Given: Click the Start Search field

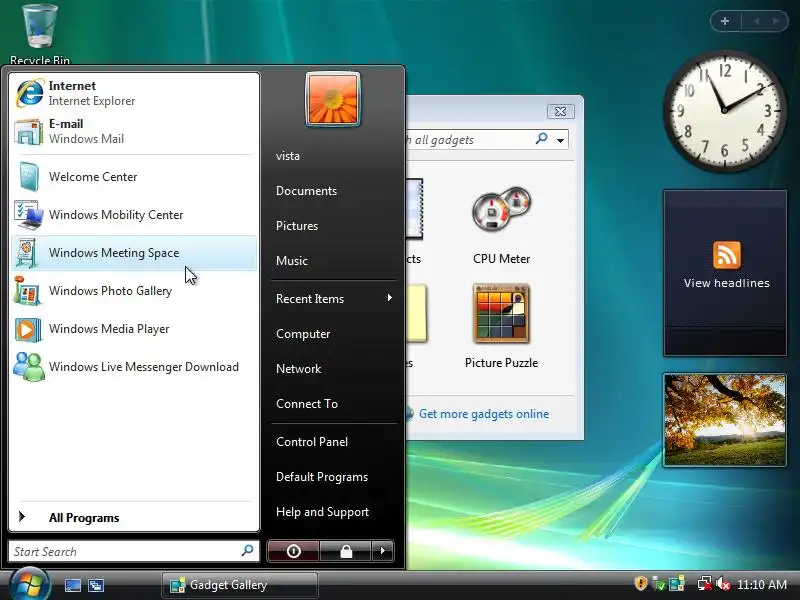Looking at the screenshot, I should tap(134, 552).
